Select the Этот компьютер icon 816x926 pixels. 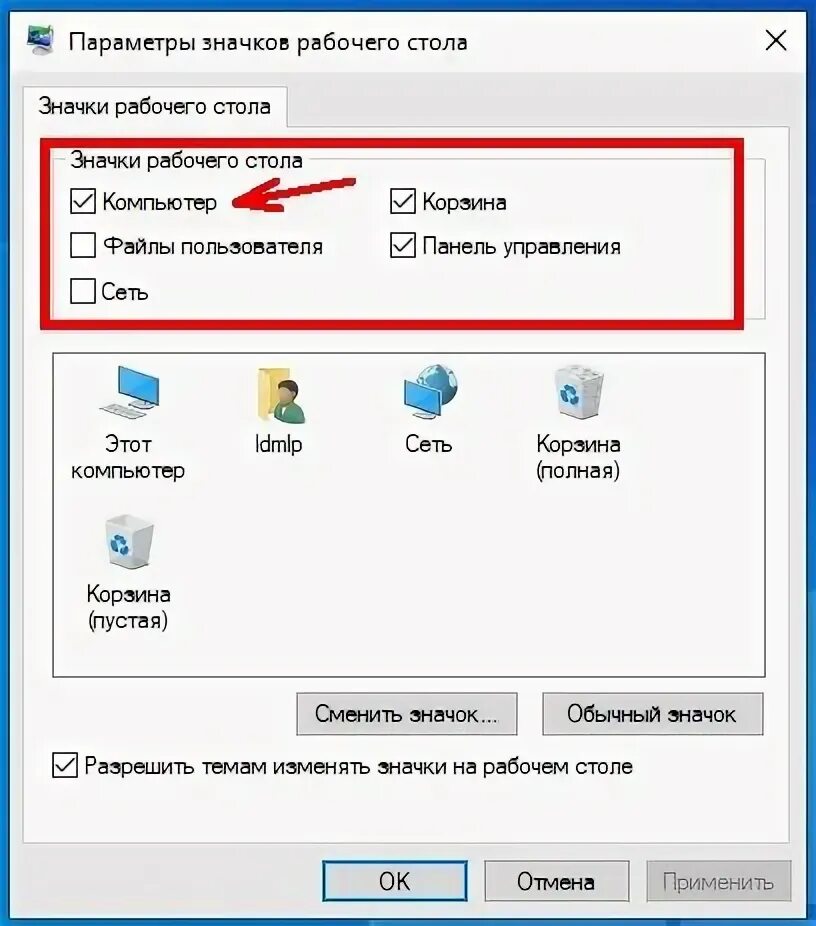(x=129, y=392)
